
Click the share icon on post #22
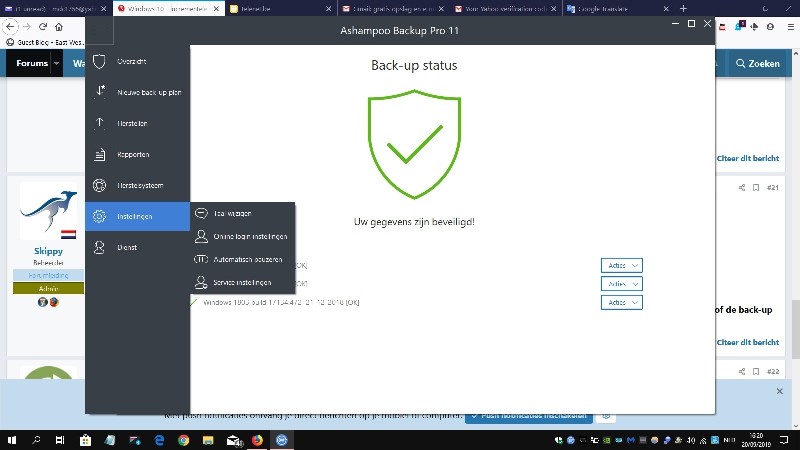pyautogui.click(x=742, y=371)
